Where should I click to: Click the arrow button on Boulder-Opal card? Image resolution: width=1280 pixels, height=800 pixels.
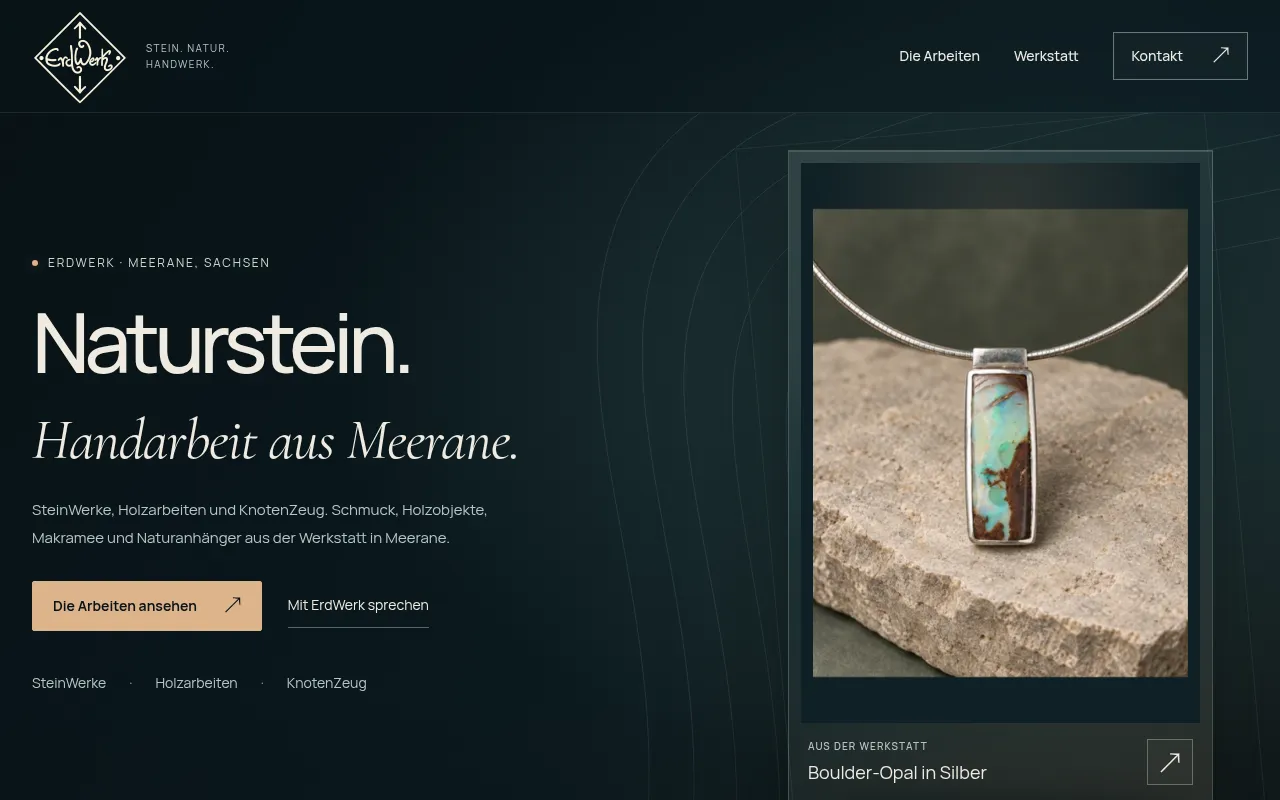pos(1170,762)
